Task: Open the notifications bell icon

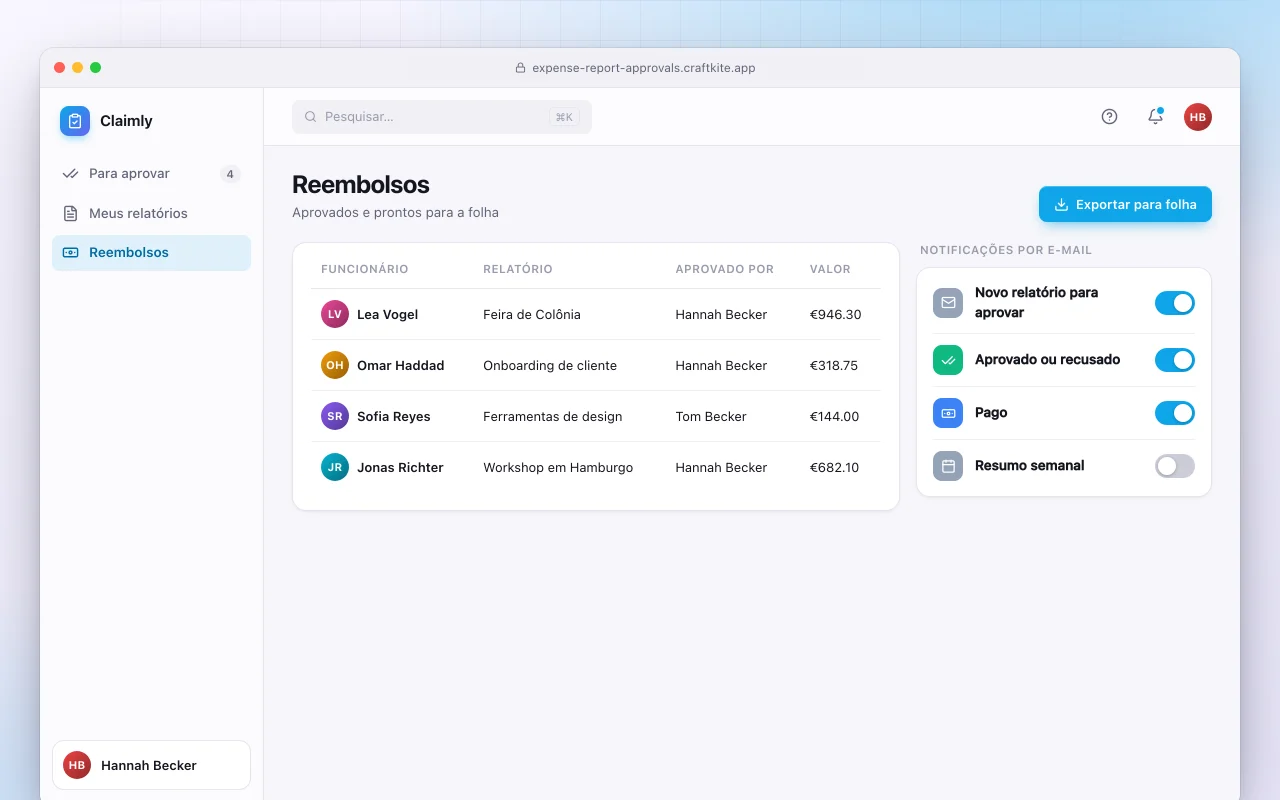Action: pyautogui.click(x=1155, y=116)
